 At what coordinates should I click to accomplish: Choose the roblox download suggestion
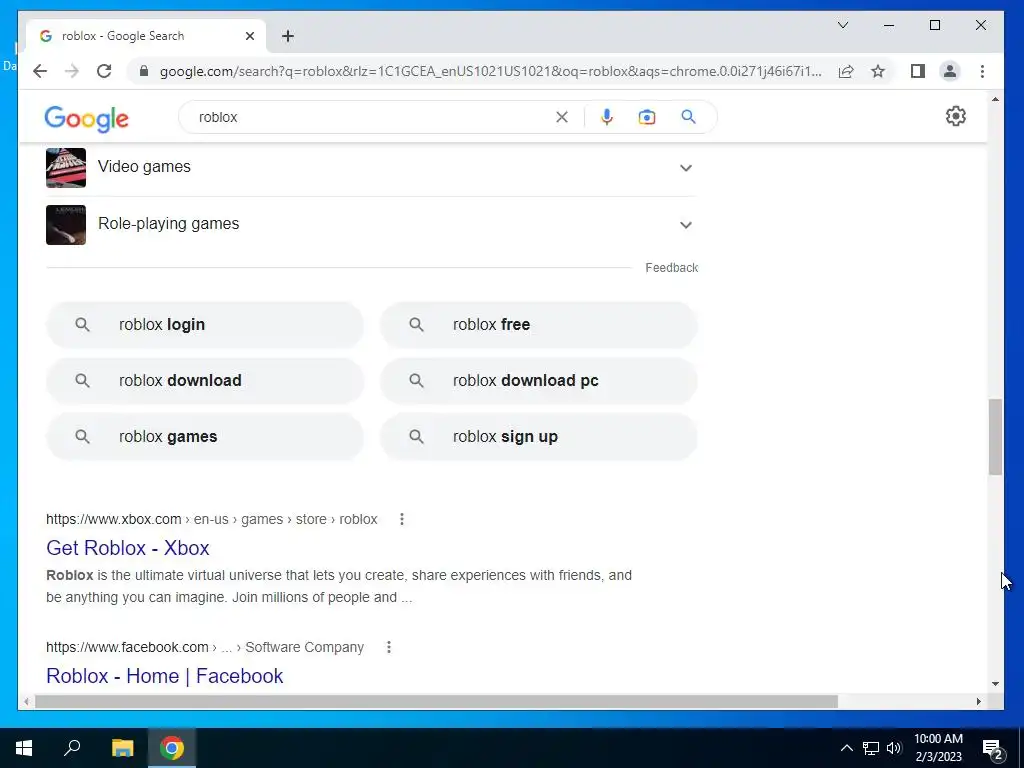[x=204, y=381]
